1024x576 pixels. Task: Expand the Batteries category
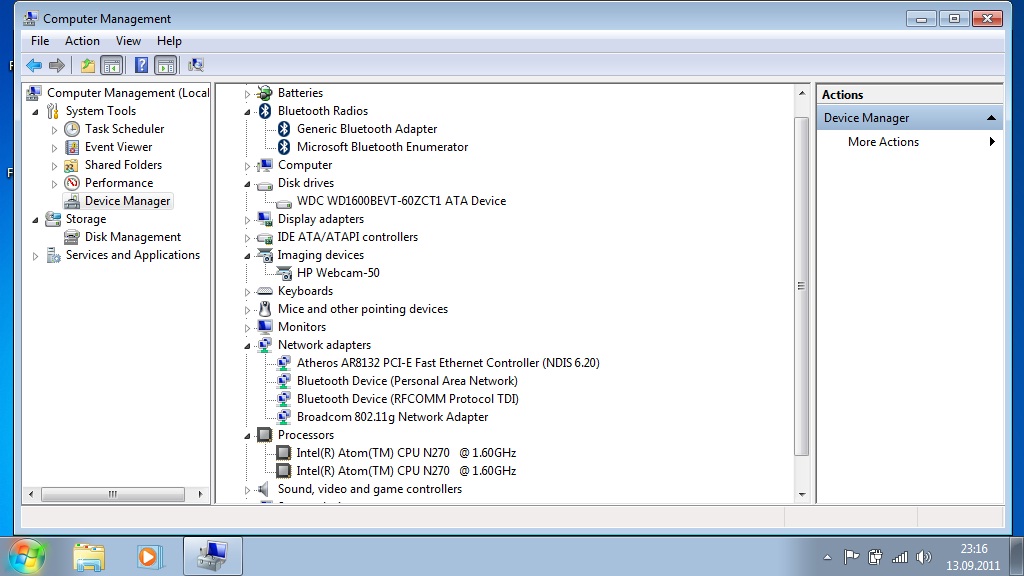[x=247, y=94]
